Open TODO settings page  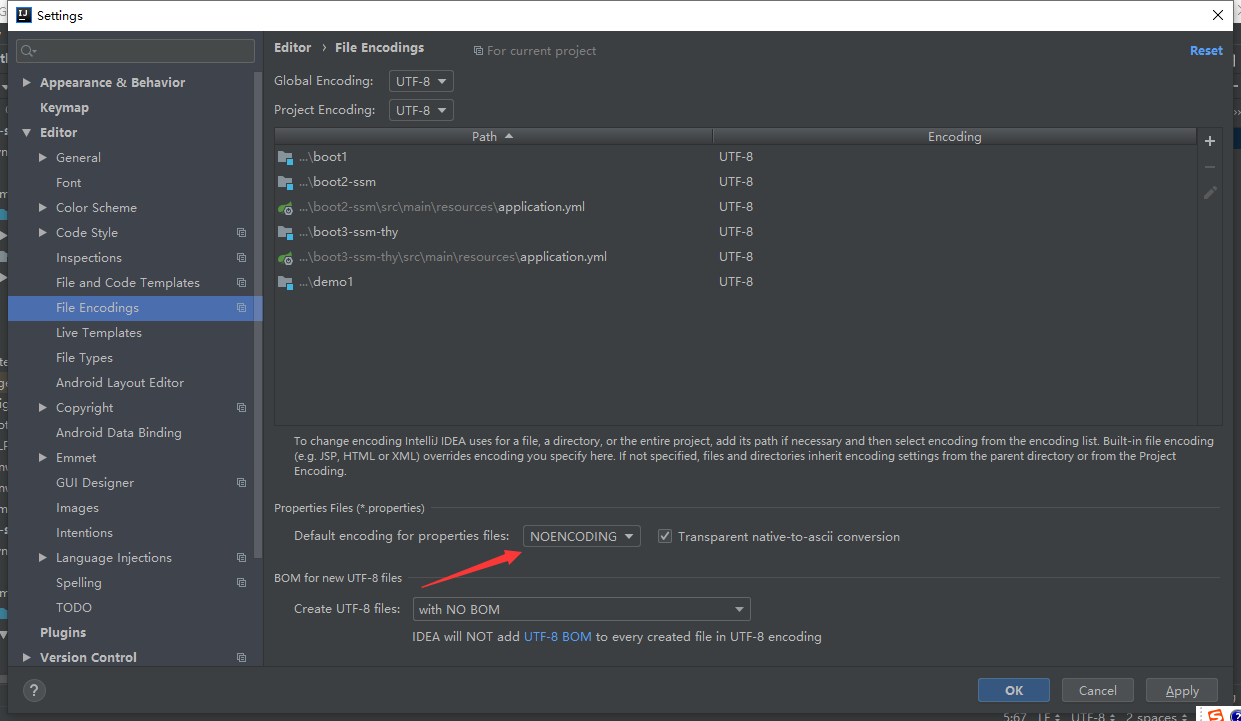tap(74, 607)
